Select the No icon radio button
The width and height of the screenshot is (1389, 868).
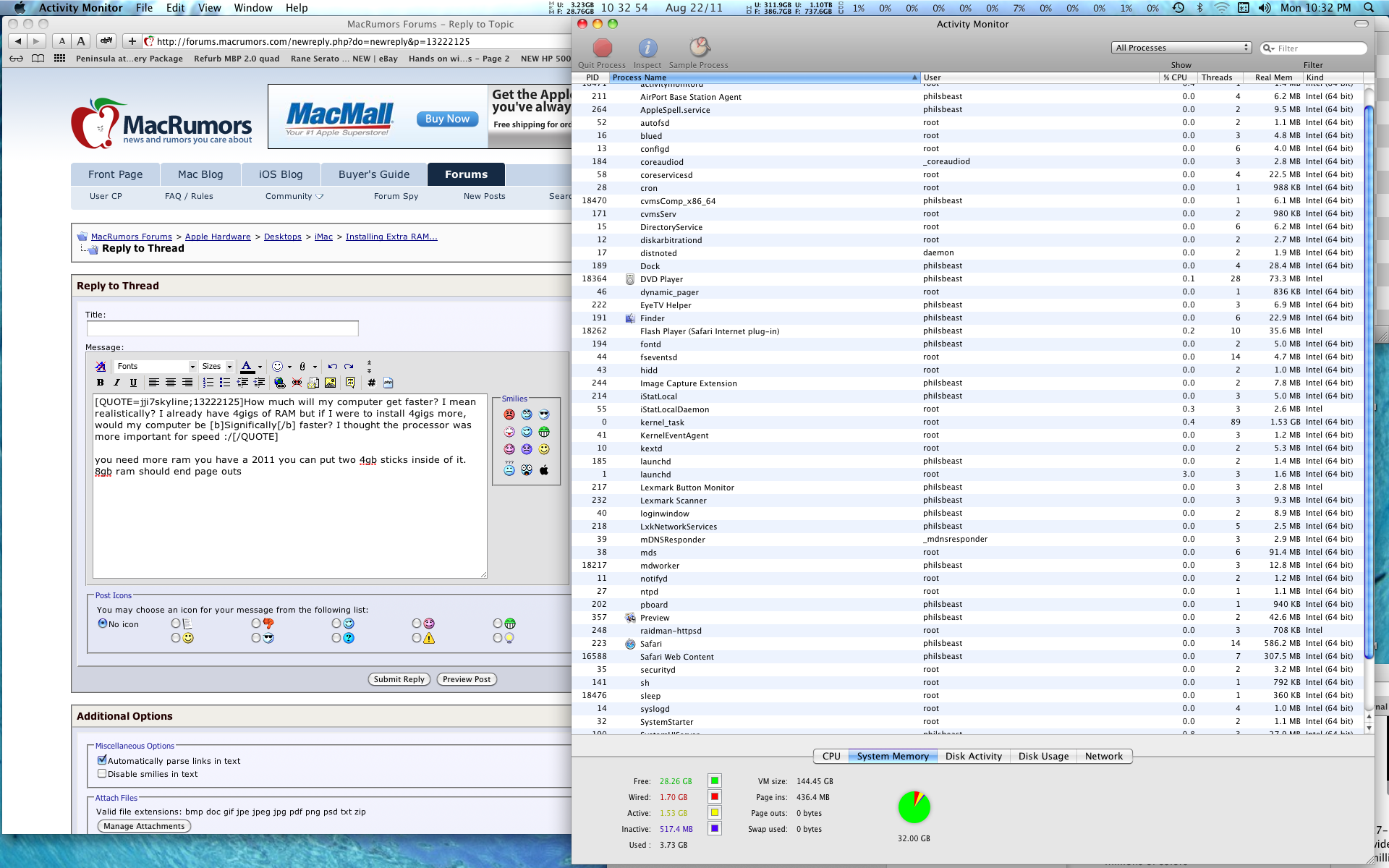103,624
